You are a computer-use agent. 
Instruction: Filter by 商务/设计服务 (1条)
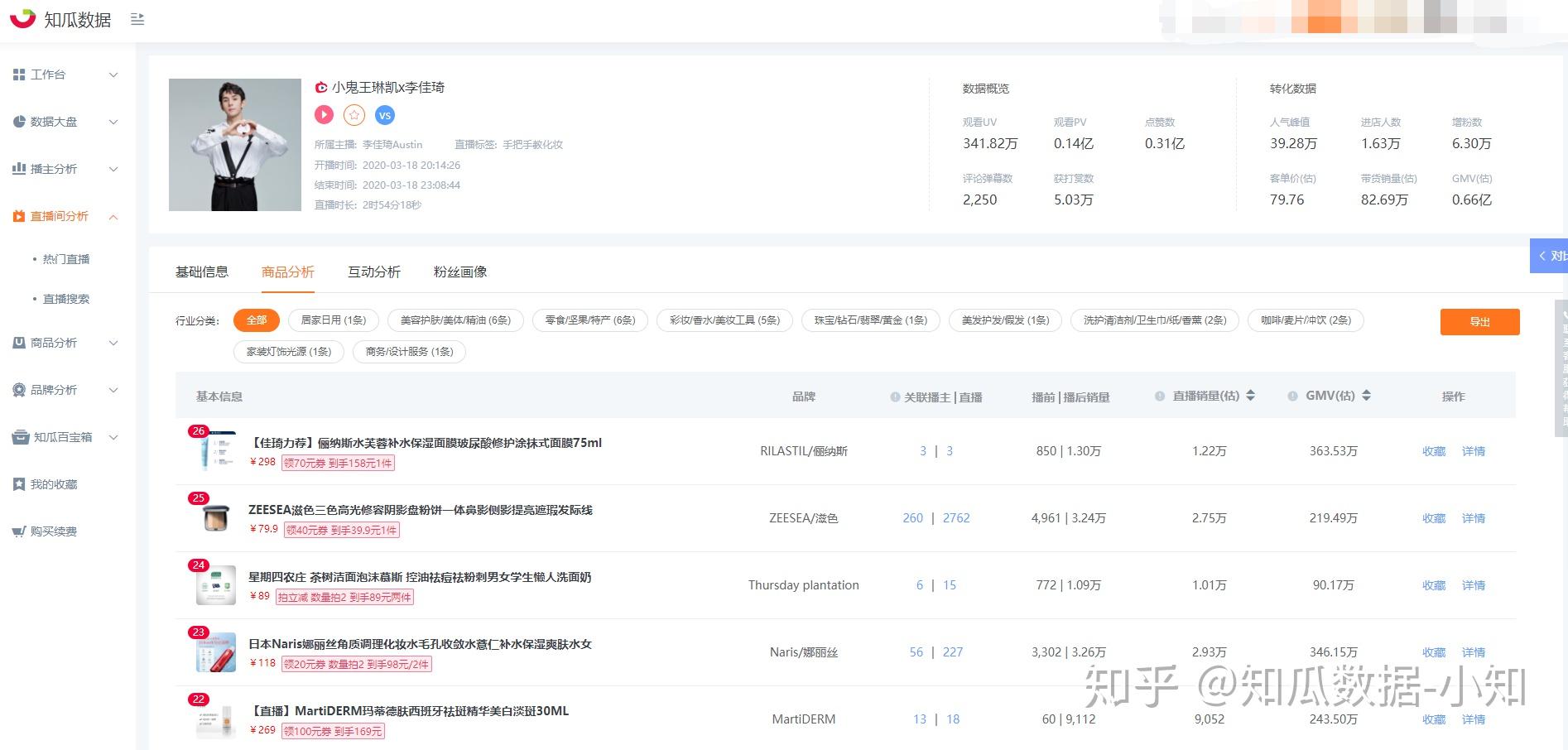tap(410, 352)
